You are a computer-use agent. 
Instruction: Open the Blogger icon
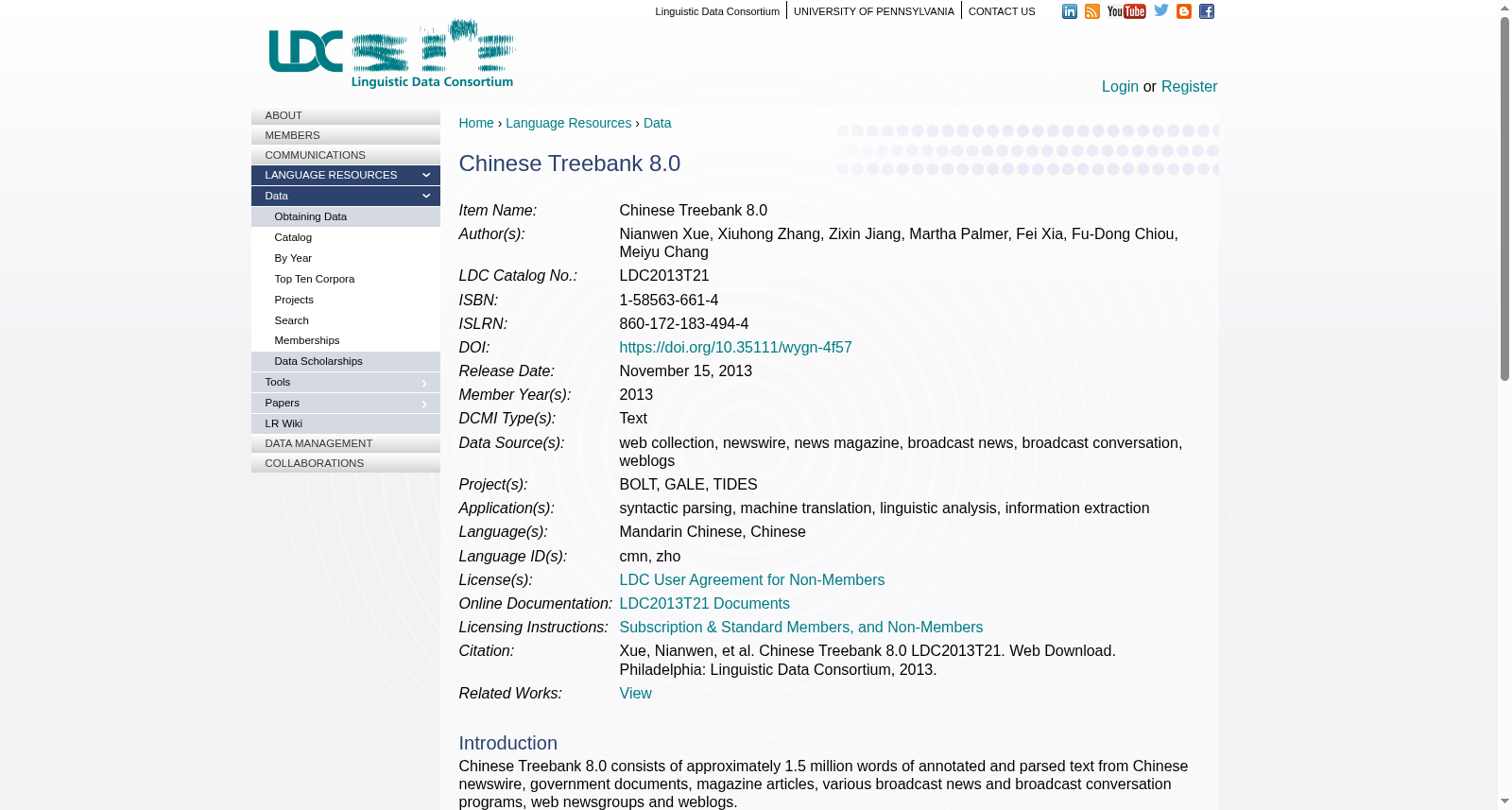[x=1184, y=11]
